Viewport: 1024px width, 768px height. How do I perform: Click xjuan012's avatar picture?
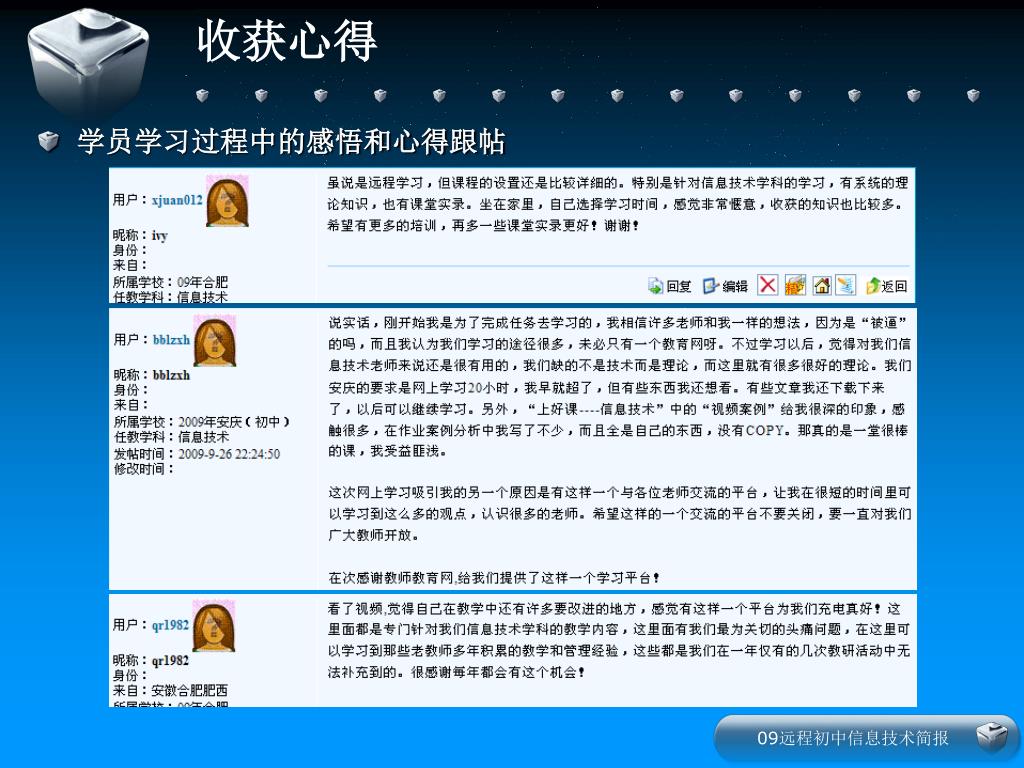(227, 201)
